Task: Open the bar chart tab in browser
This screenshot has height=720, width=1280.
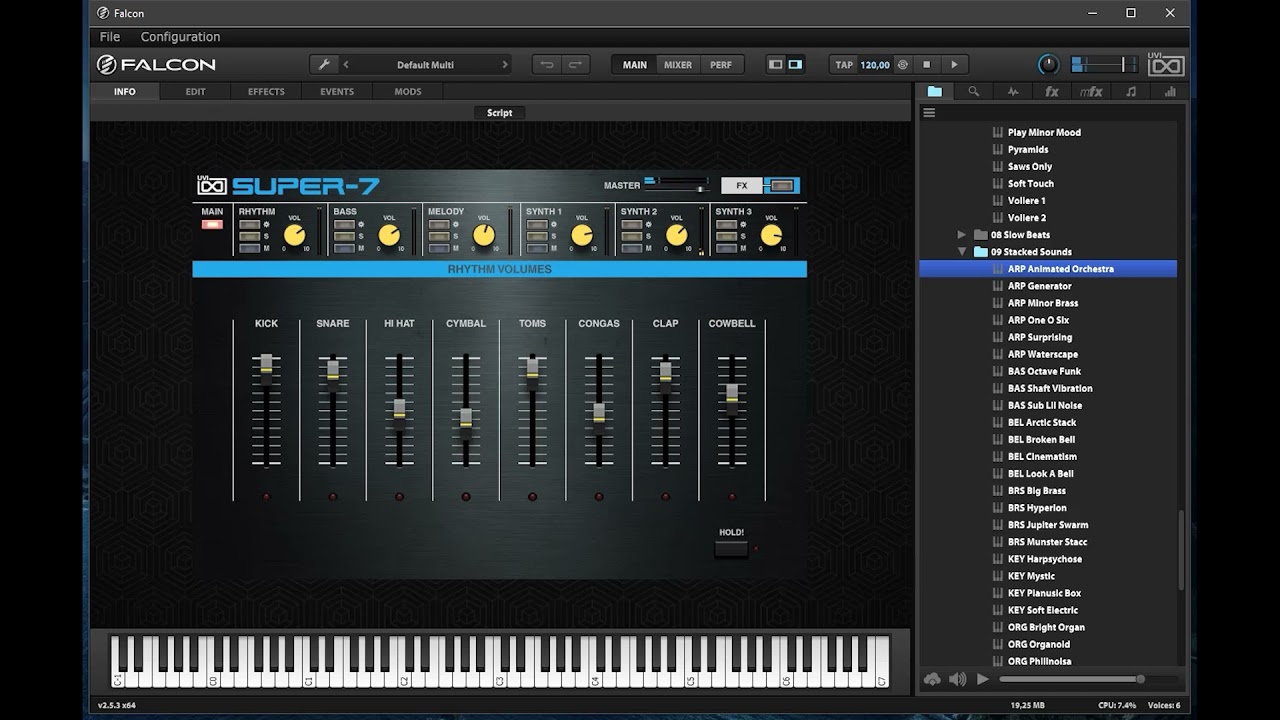Action: click(x=1170, y=91)
